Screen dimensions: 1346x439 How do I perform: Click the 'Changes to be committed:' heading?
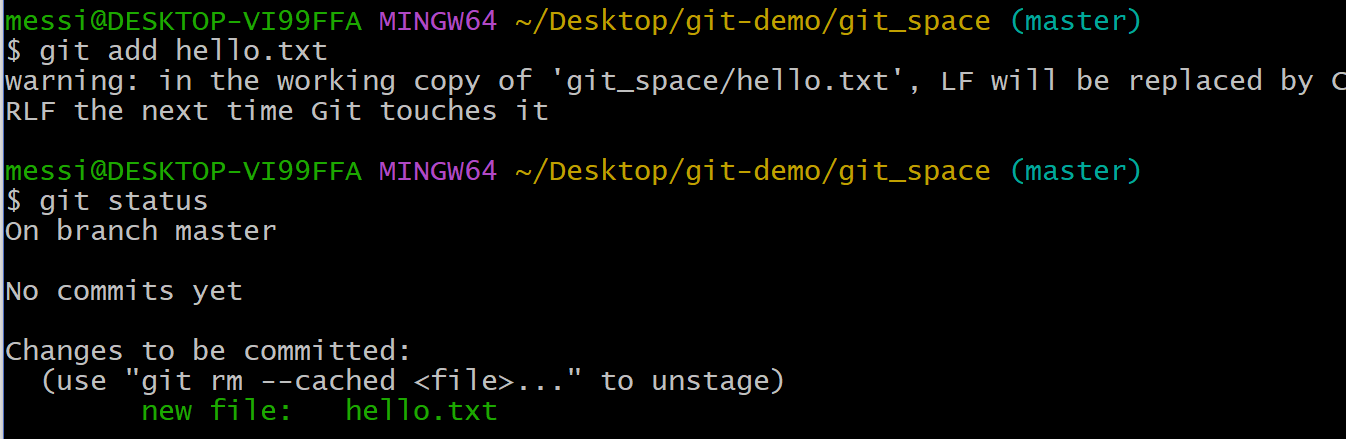coord(208,351)
